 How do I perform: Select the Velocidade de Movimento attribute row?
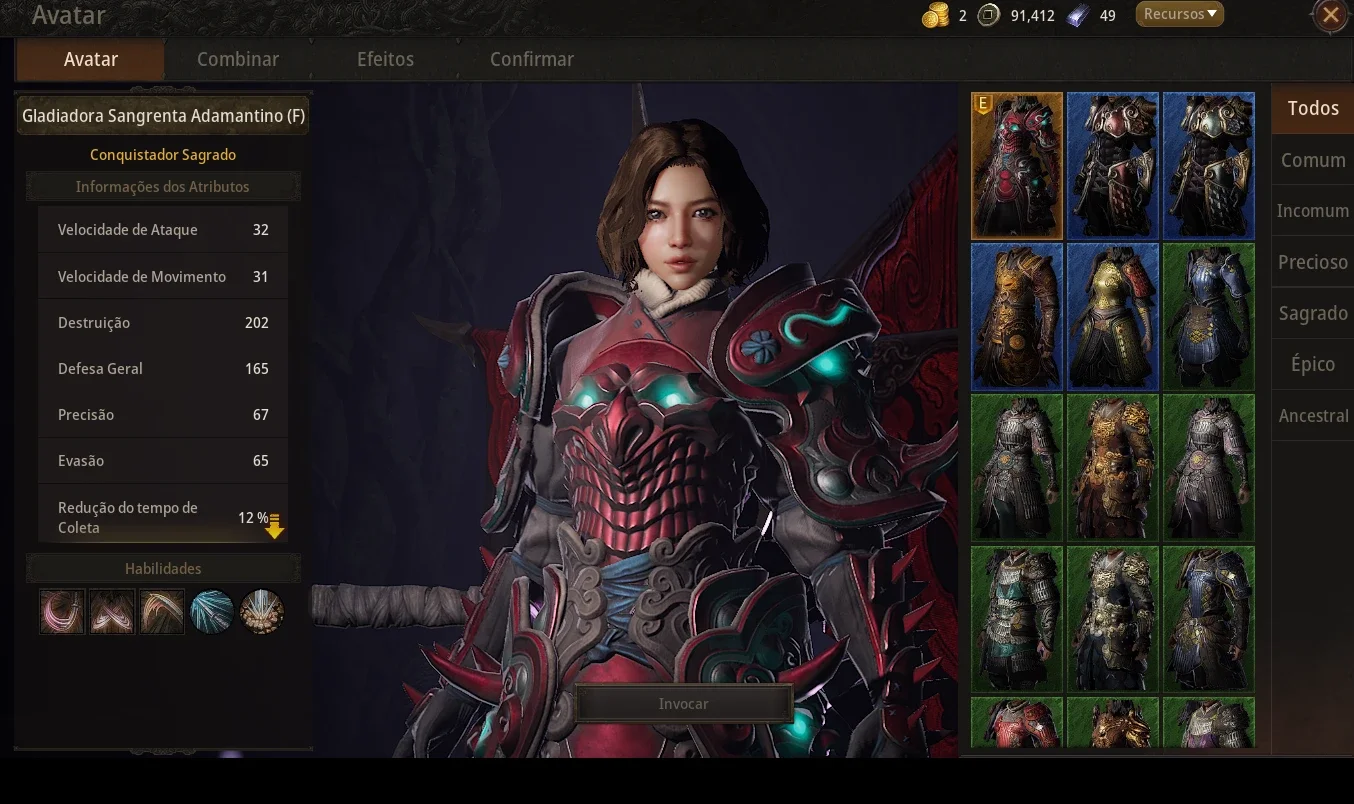163,277
